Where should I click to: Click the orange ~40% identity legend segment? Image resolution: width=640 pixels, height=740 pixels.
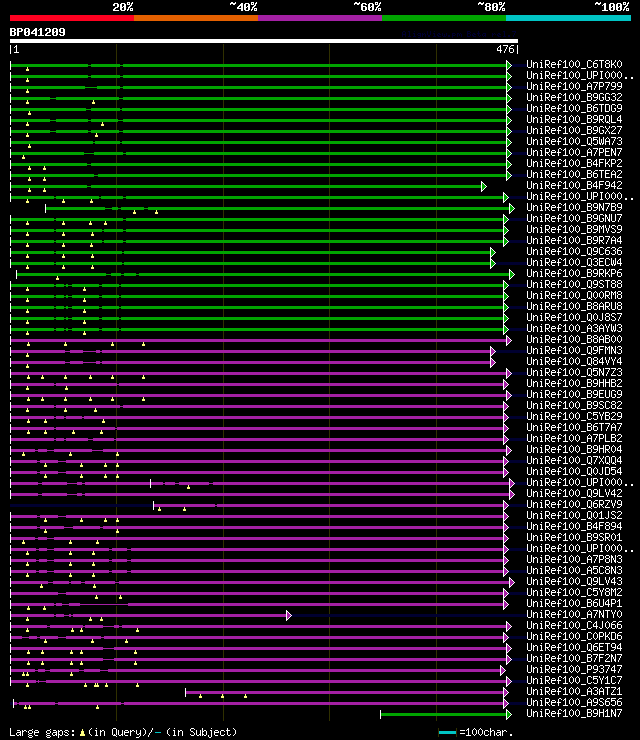pyautogui.click(x=196, y=18)
